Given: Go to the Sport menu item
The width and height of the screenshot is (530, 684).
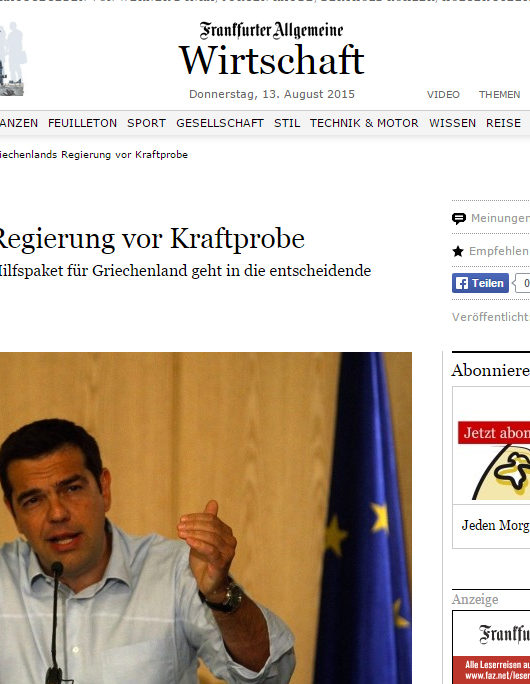Looking at the screenshot, I should point(147,123).
